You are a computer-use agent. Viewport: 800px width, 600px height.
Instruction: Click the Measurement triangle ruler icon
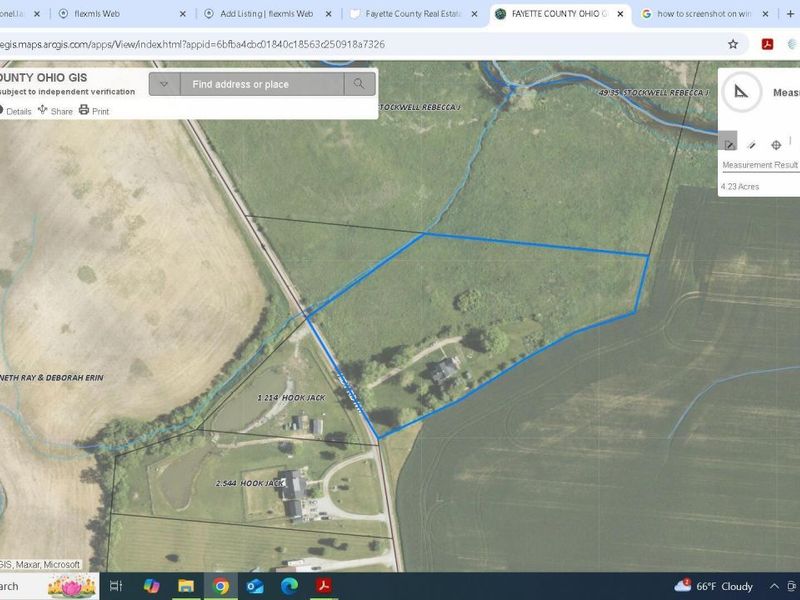click(x=741, y=92)
